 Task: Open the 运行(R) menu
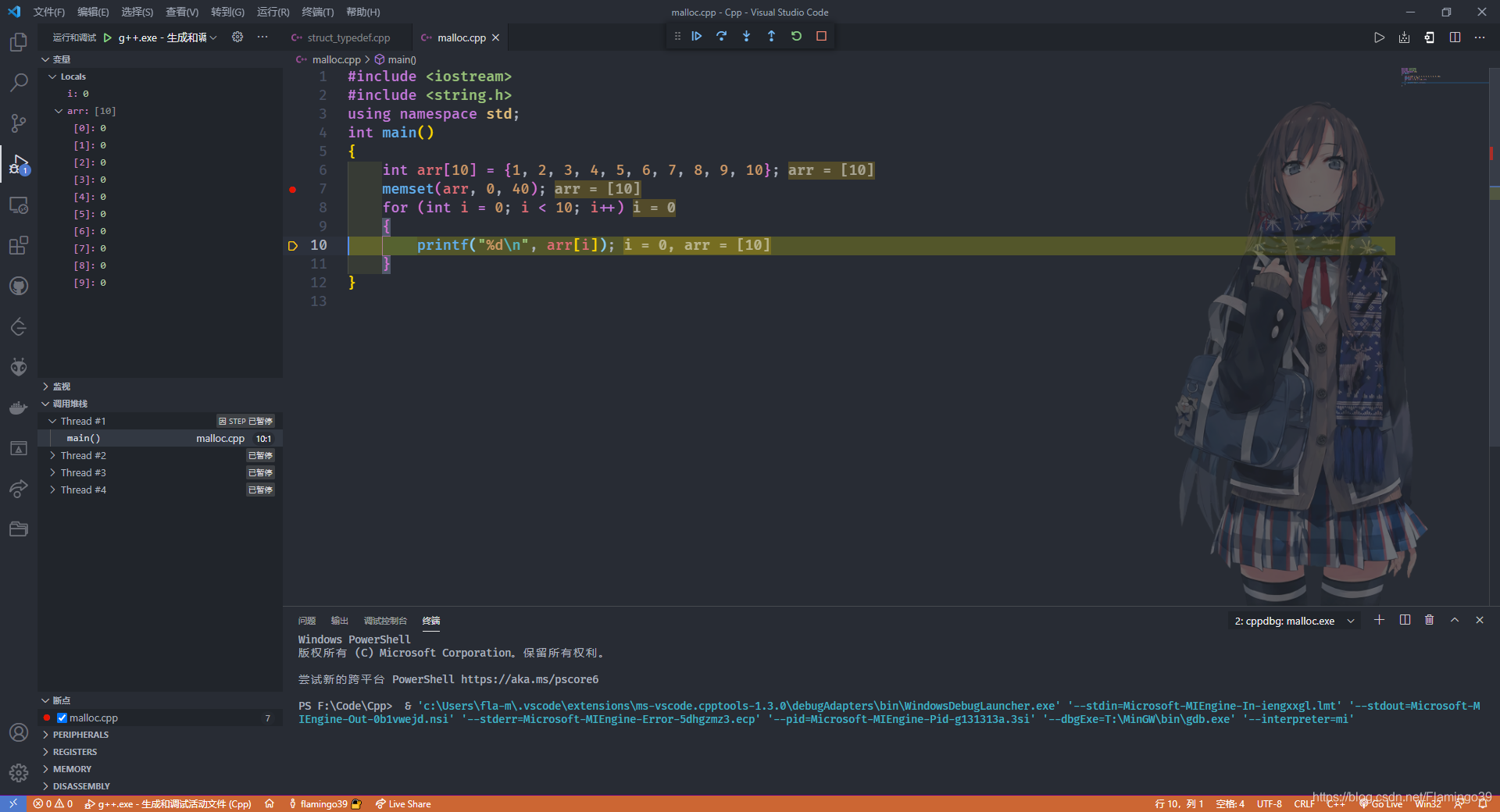tap(273, 12)
